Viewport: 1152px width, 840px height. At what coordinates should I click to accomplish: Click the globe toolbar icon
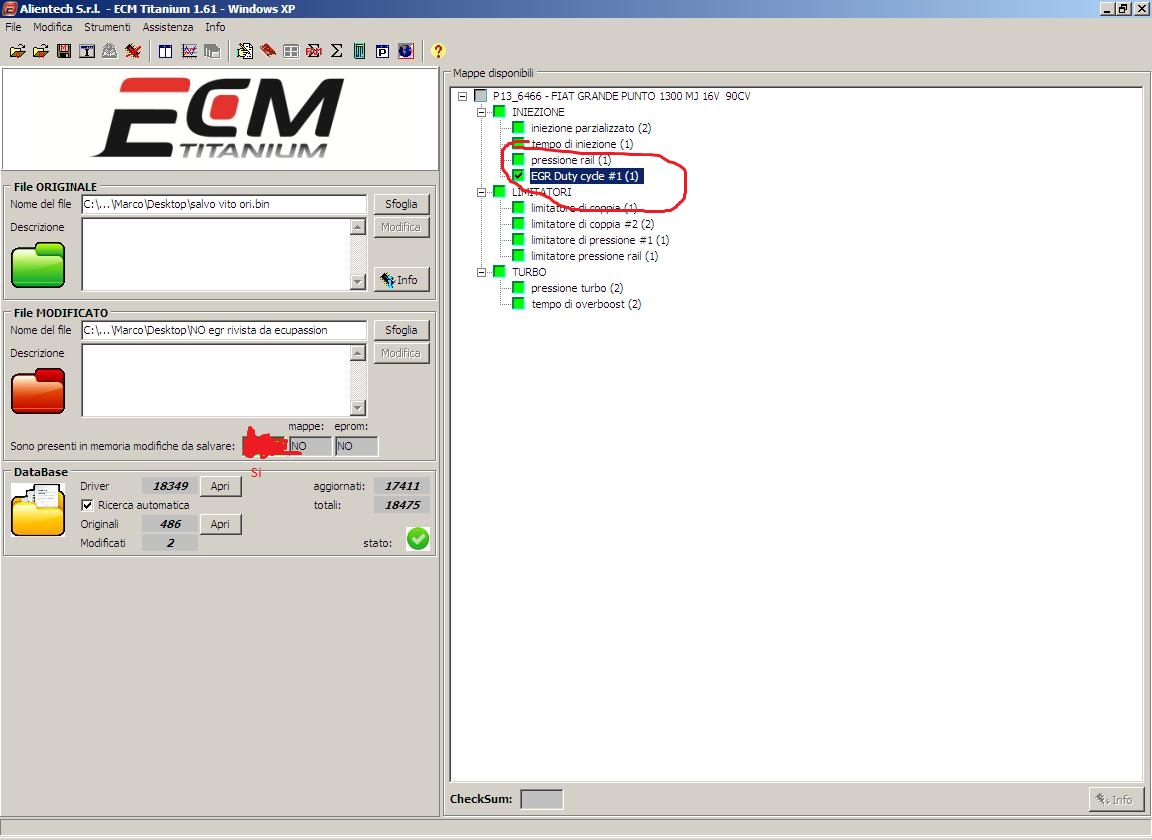(406, 51)
